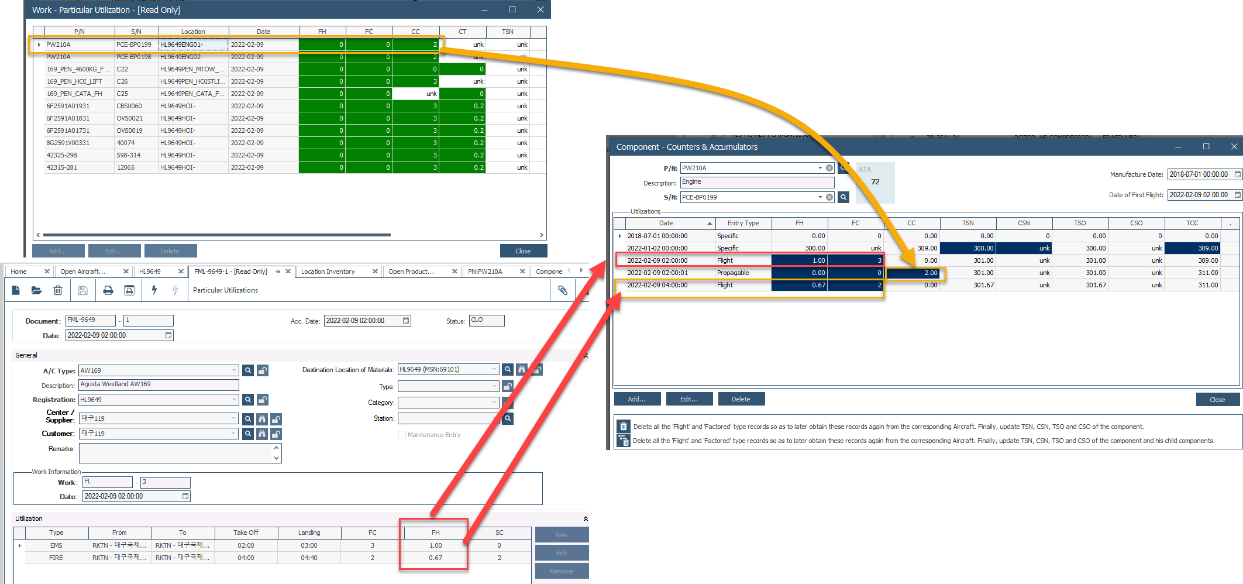Screen dimensions: 1243x584
Task: Click search icon next to S/N field
Action: (x=843, y=198)
